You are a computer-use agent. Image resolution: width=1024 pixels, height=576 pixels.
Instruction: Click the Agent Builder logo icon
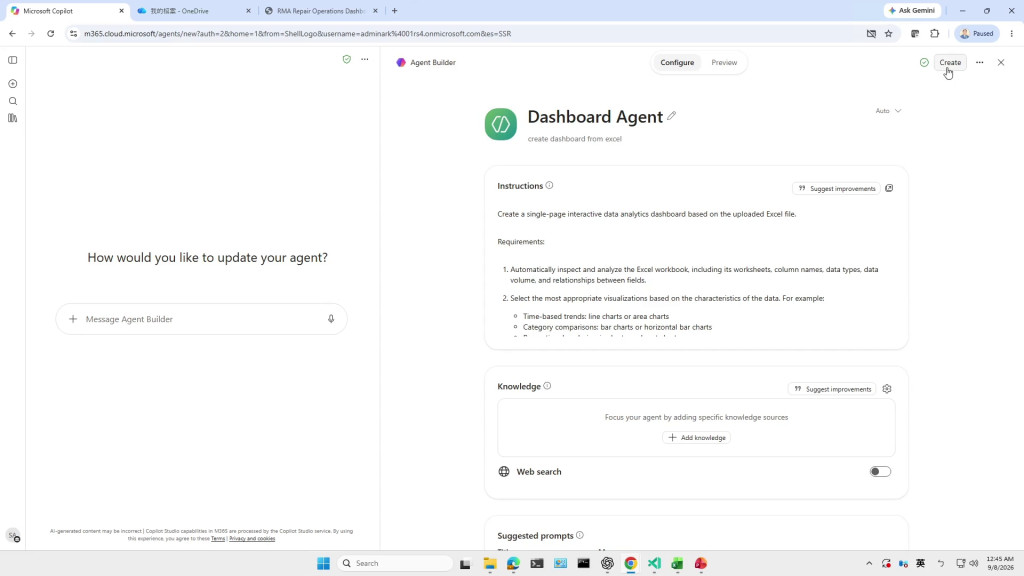(x=401, y=63)
